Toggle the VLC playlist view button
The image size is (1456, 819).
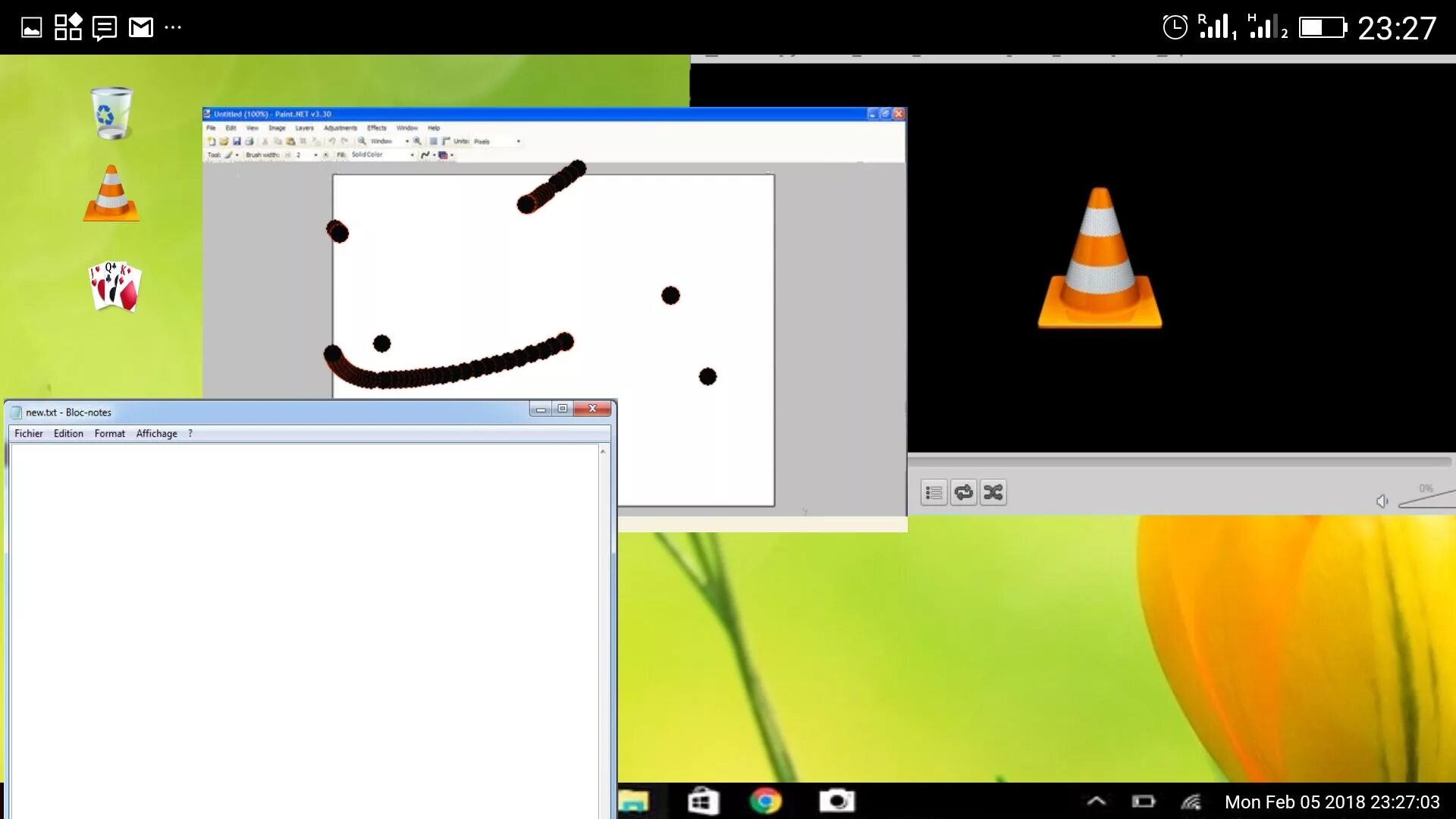click(x=934, y=493)
